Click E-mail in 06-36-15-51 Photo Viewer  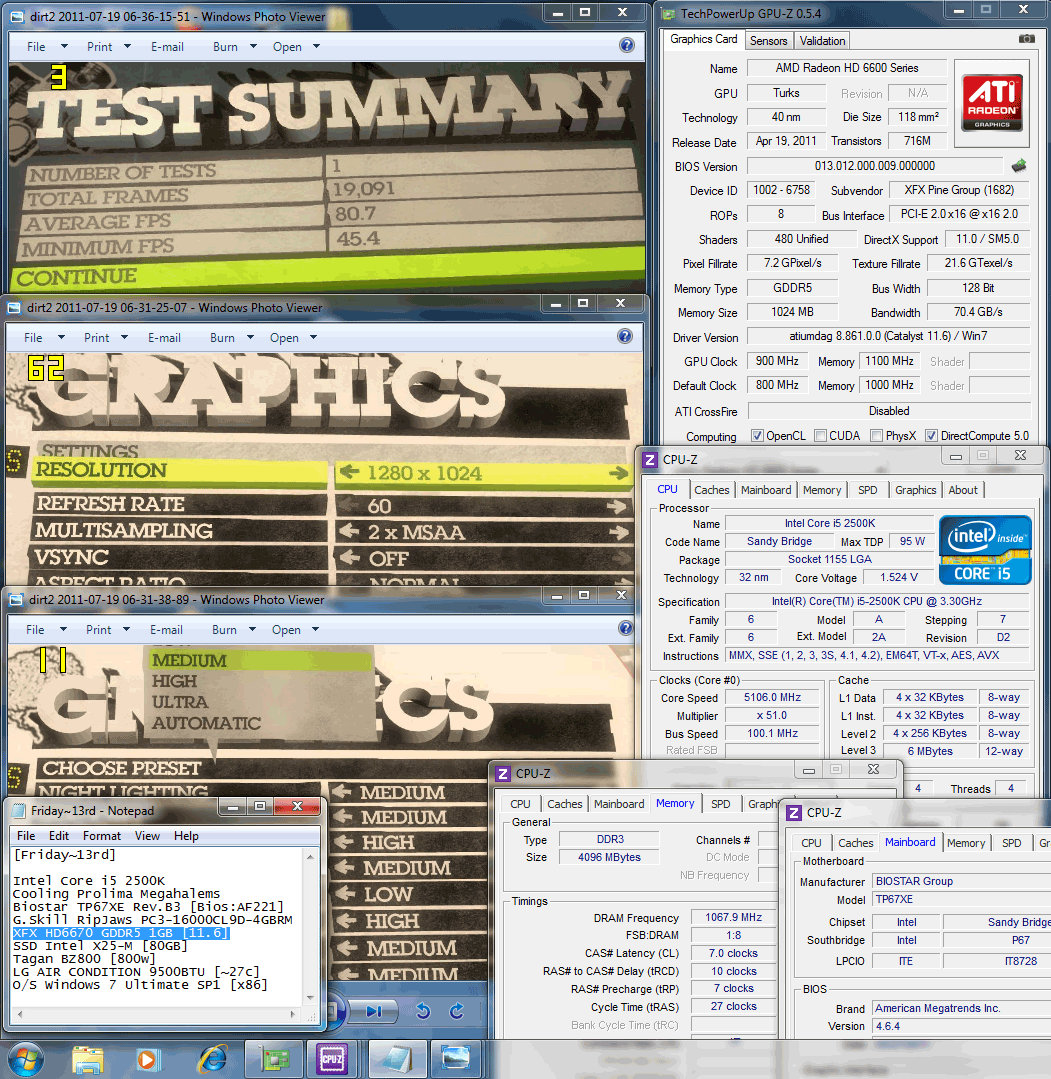(167, 47)
